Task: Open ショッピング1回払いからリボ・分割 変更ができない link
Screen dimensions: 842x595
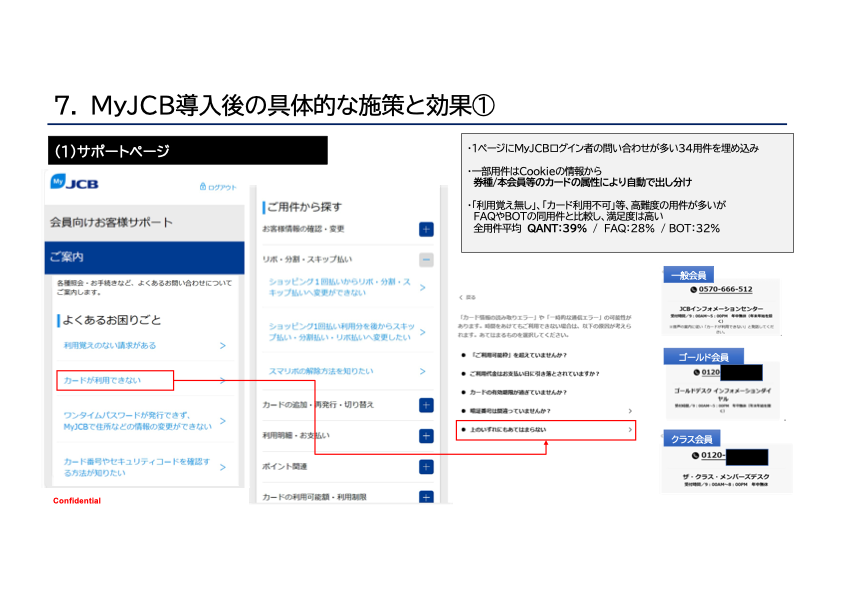Action: coord(339,287)
